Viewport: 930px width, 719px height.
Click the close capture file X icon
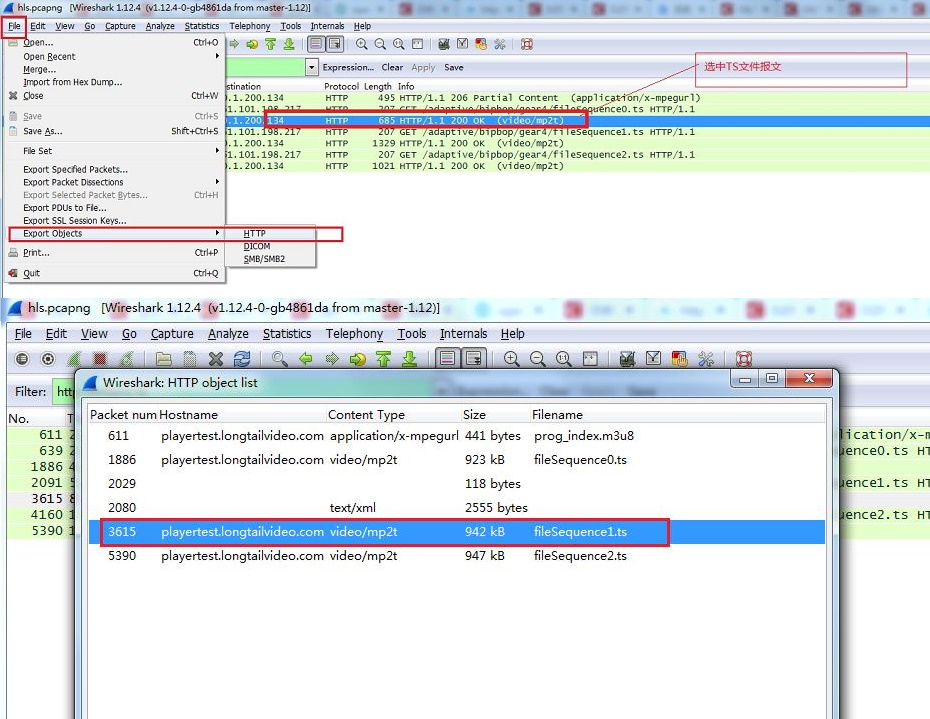(215, 359)
